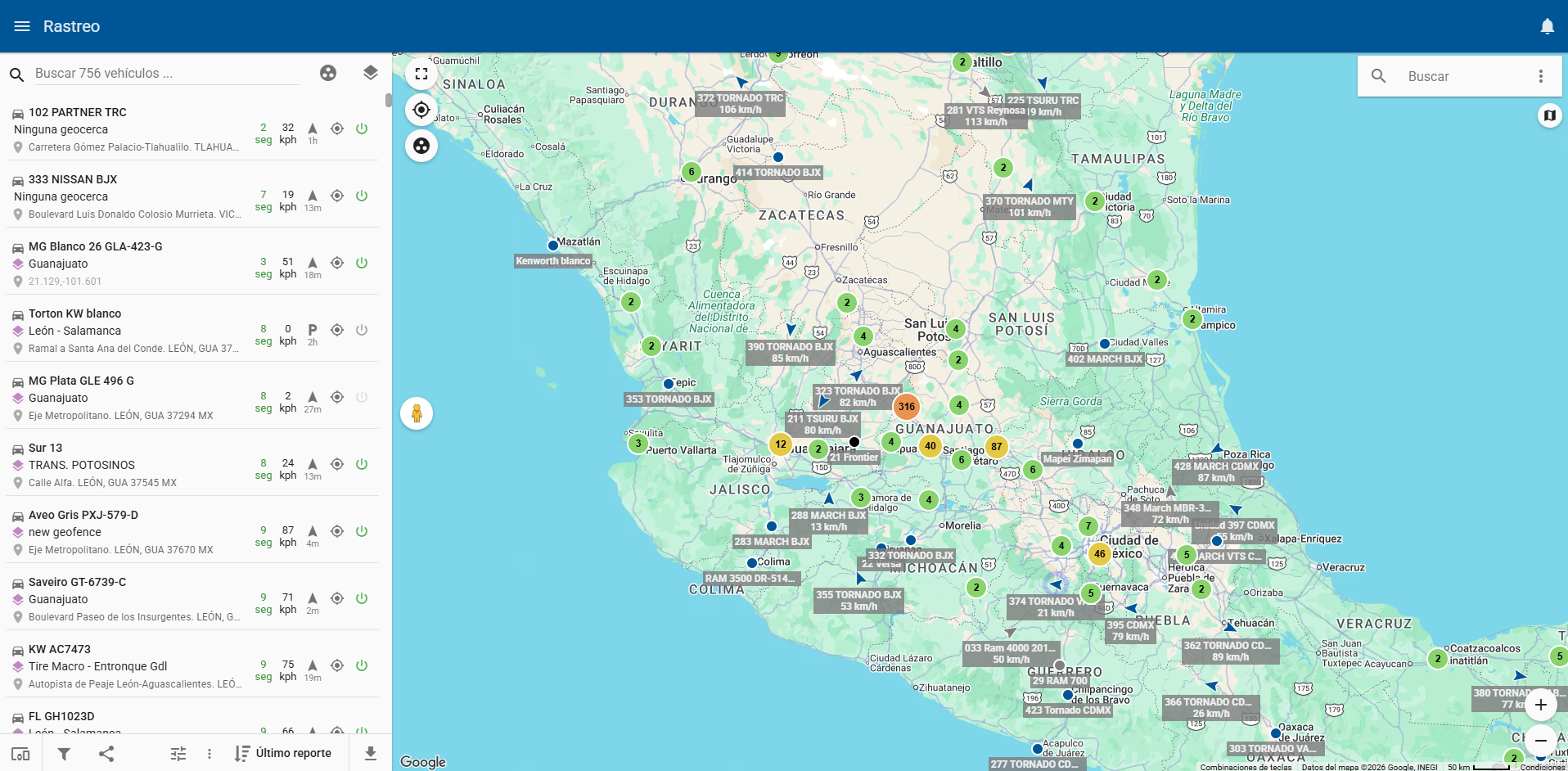Open the Condiciones link on map
This screenshot has width=1568, height=771.
(1543, 767)
